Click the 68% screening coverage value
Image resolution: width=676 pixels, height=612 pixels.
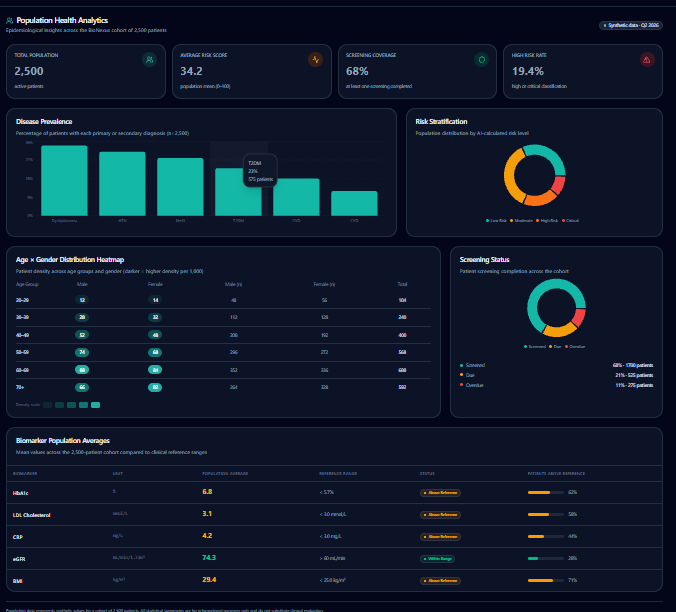click(x=357, y=71)
